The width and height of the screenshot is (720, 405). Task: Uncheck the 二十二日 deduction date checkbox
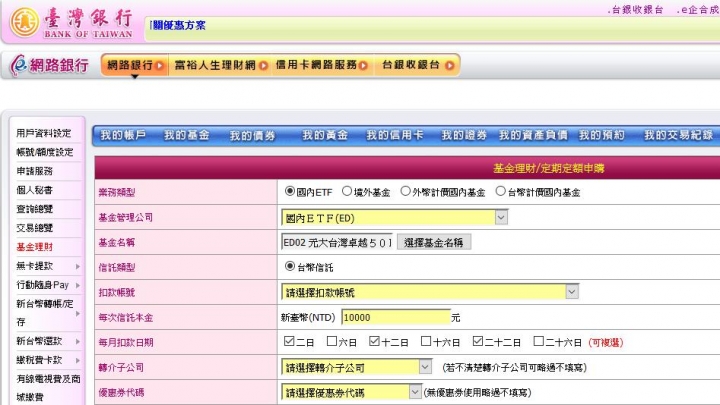click(478, 341)
